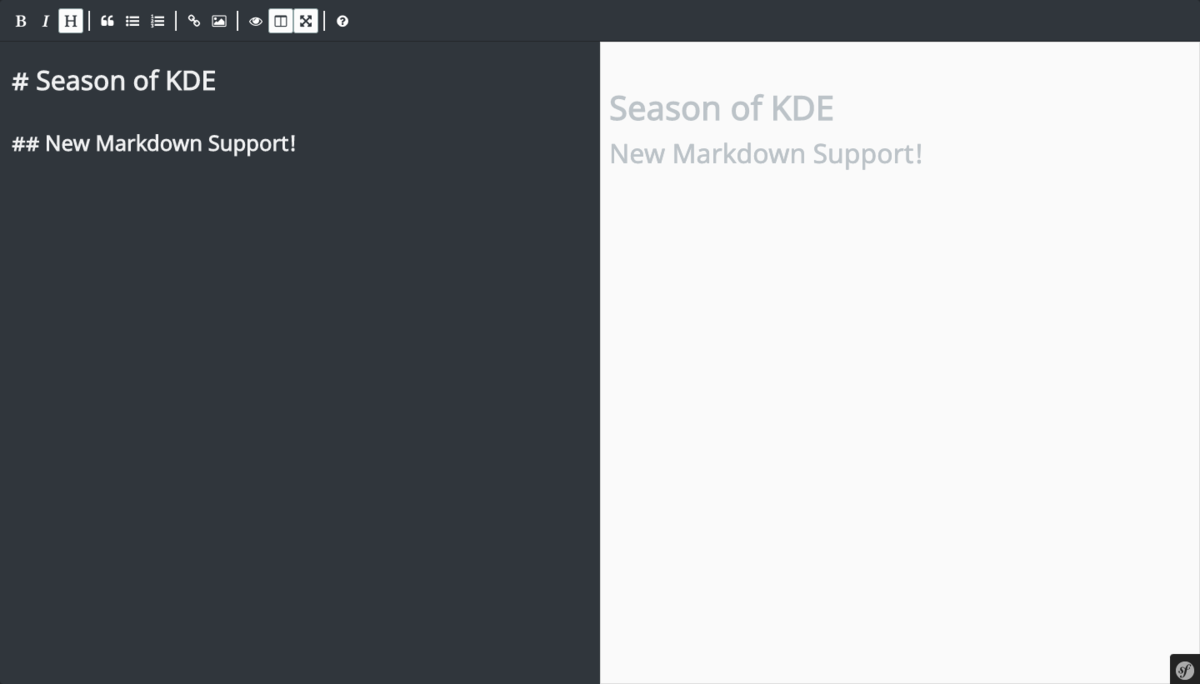Click the '## New Markdown Support!' editor line

click(x=168, y=144)
